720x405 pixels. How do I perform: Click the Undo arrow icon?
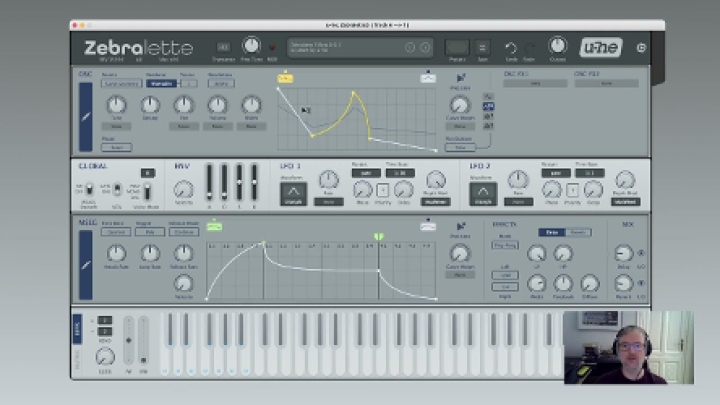511,48
